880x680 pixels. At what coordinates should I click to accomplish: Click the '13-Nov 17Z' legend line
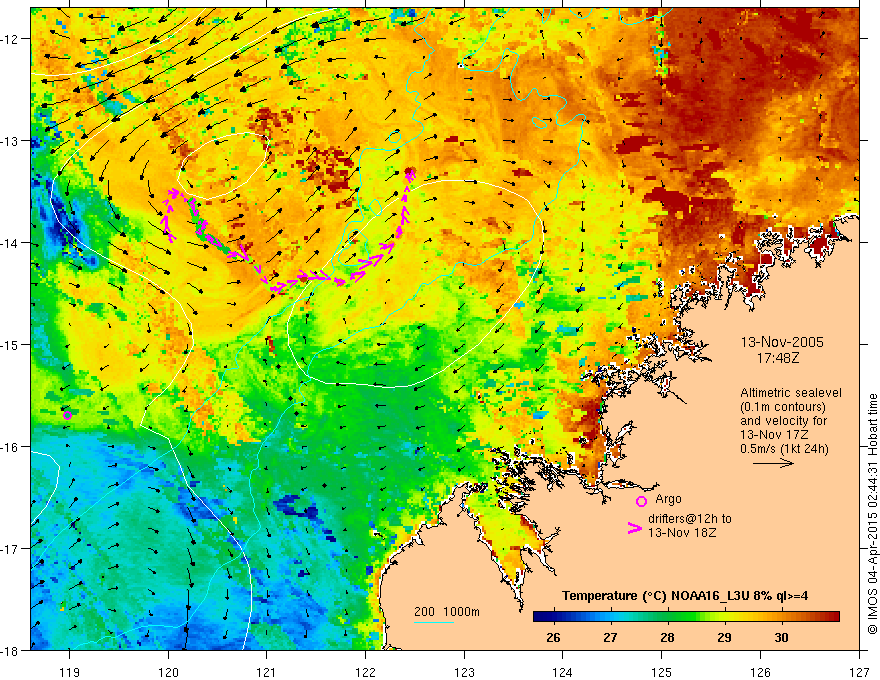(774, 435)
